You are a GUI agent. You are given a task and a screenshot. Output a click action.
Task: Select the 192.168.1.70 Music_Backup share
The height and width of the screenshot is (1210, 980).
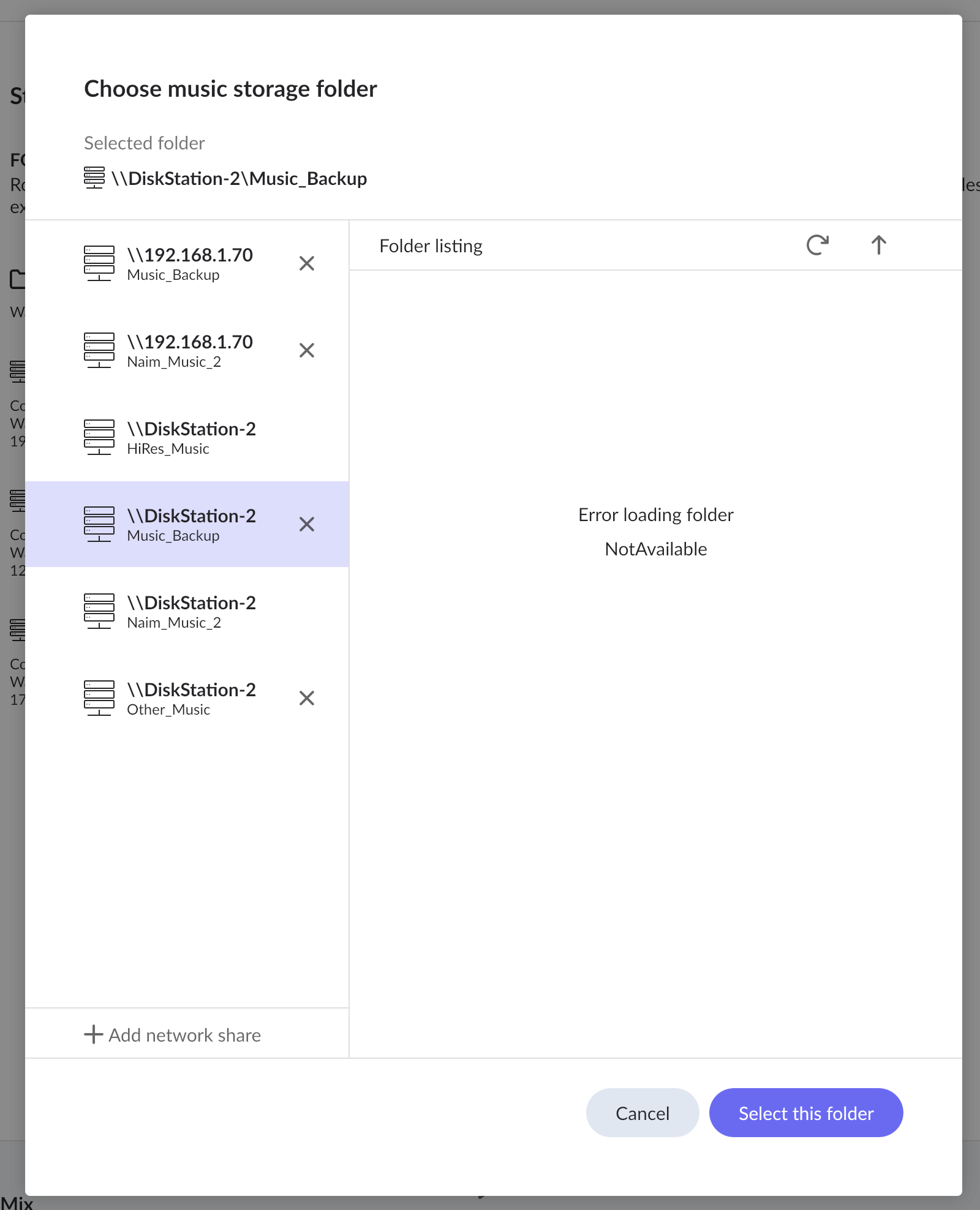click(x=190, y=263)
